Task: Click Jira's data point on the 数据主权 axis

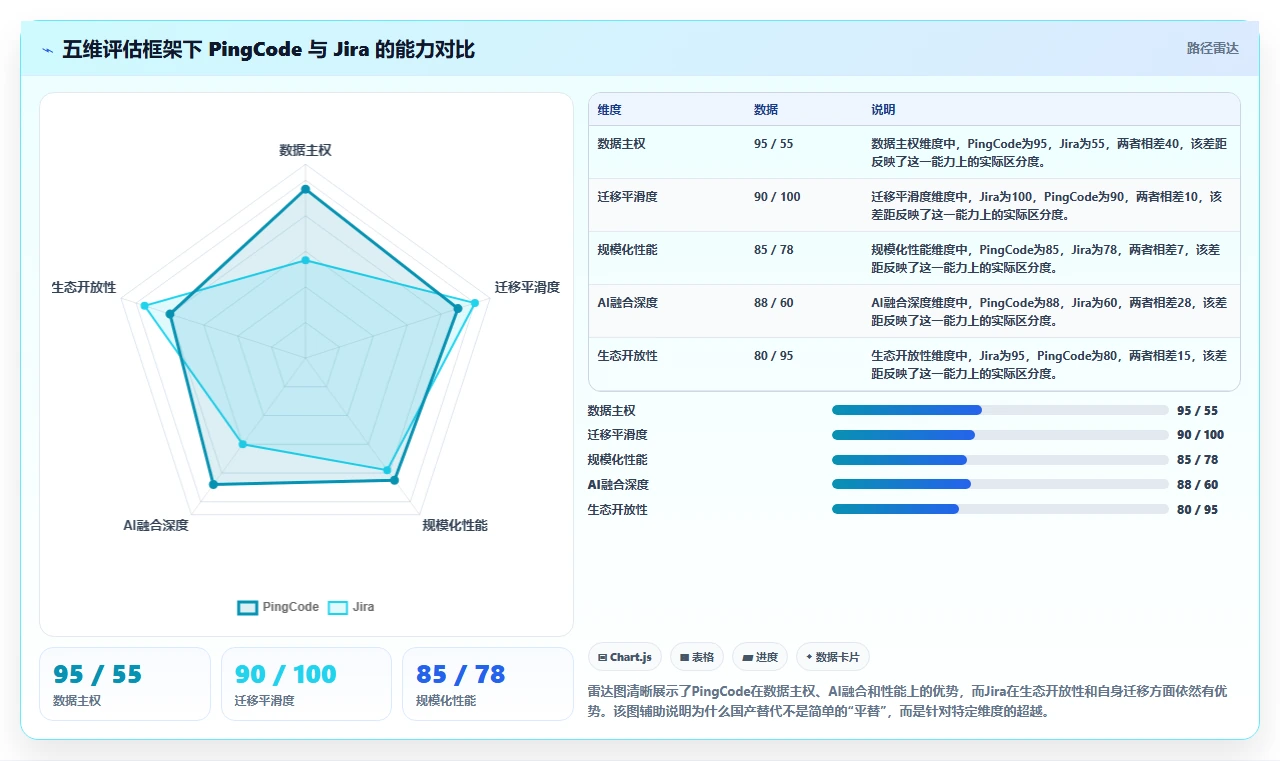Action: pos(305,260)
